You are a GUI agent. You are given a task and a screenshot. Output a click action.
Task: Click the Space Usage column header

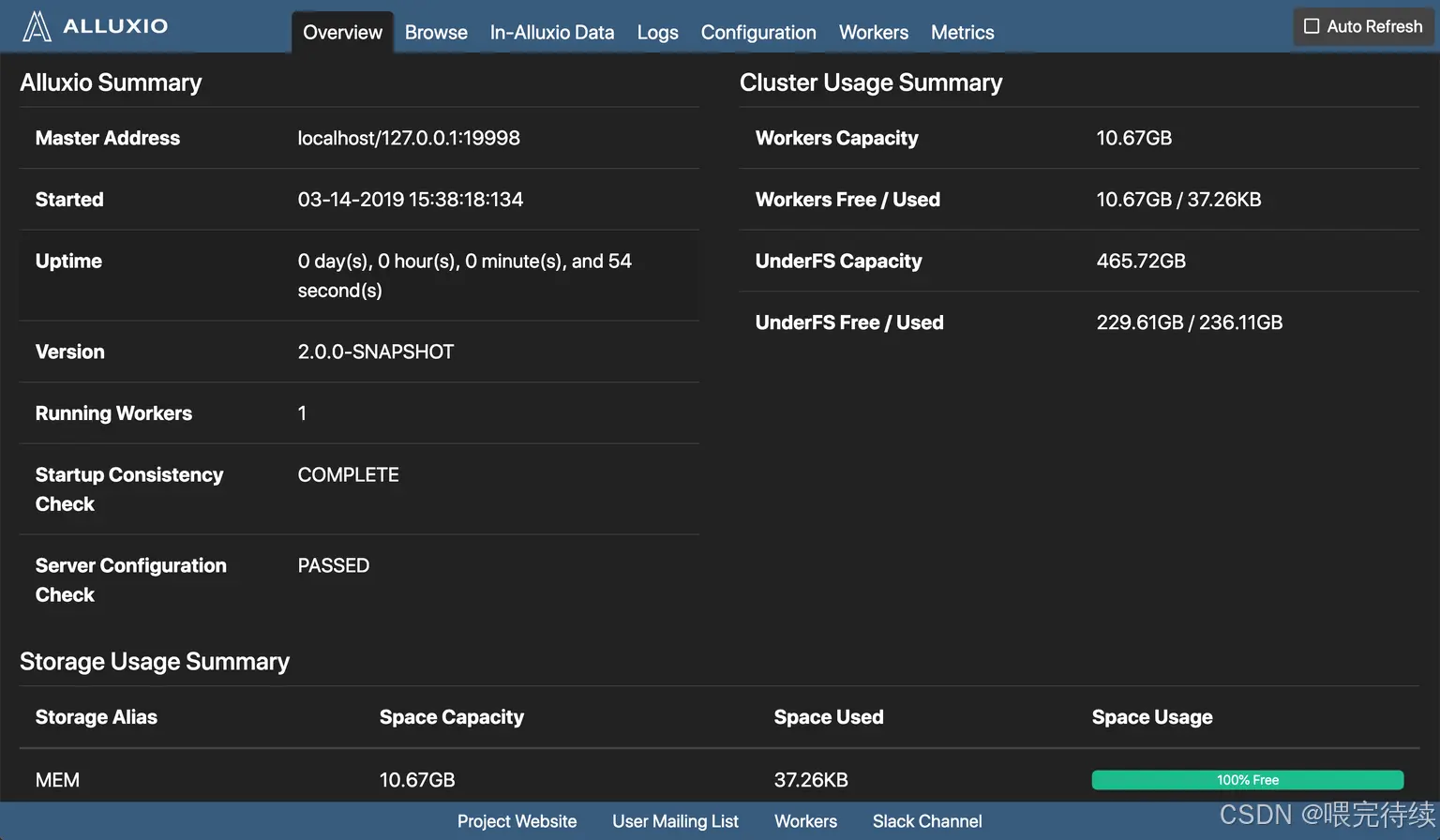coord(1152,717)
